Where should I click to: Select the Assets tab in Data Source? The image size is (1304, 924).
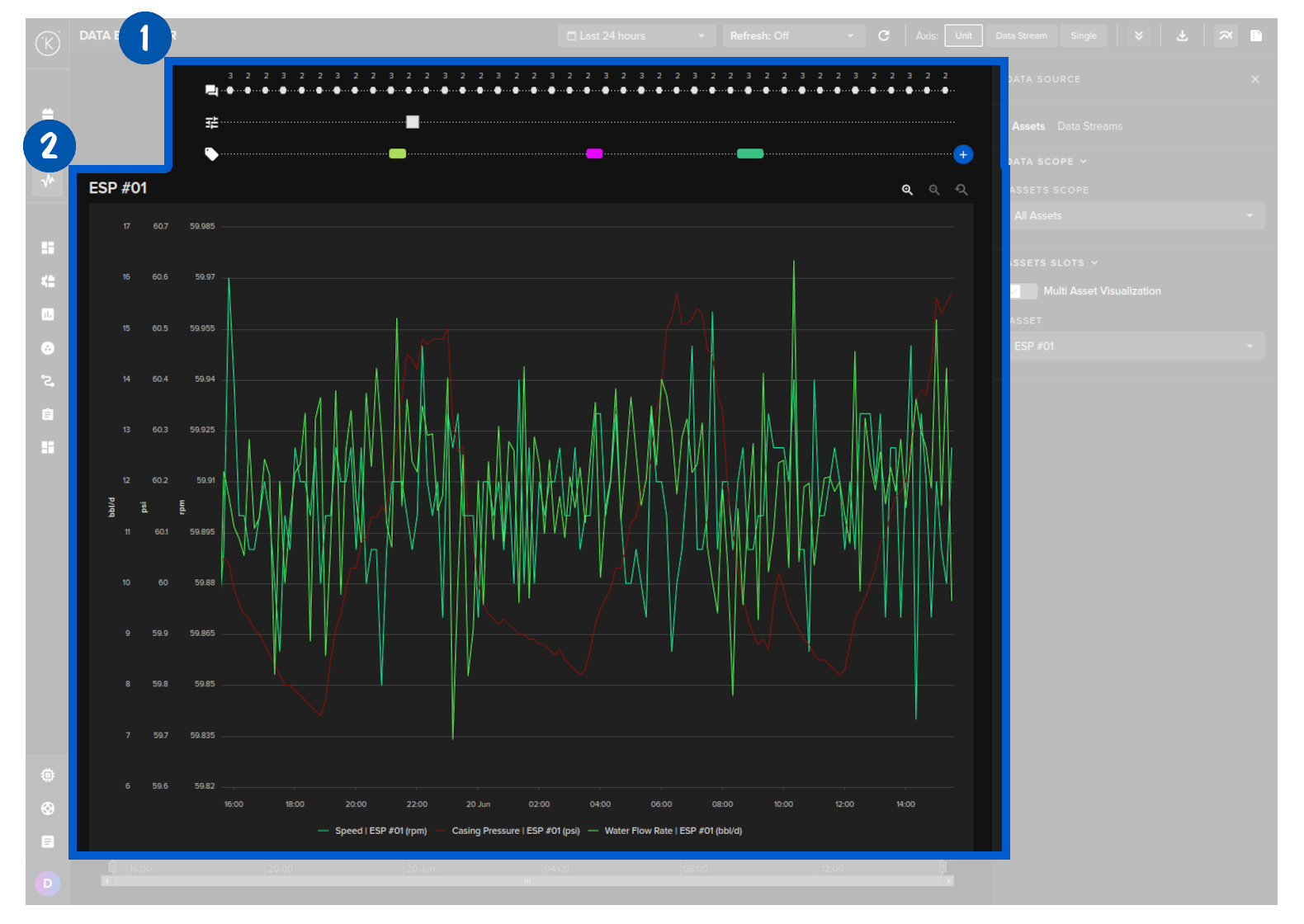pos(1028,126)
